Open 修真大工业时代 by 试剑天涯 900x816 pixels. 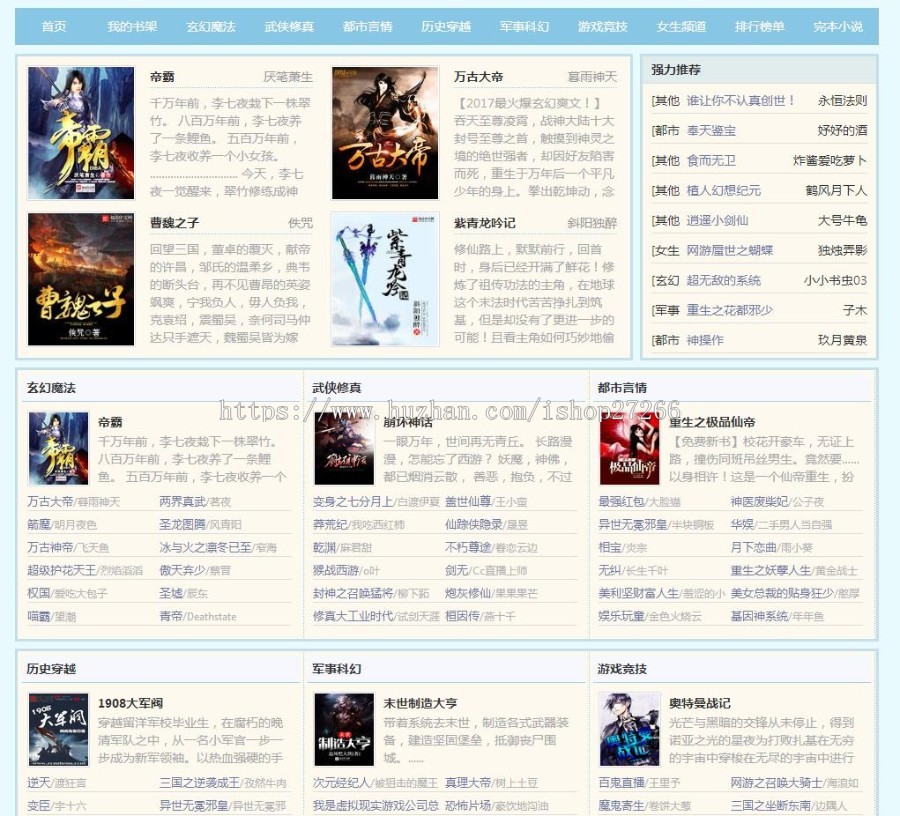point(353,617)
